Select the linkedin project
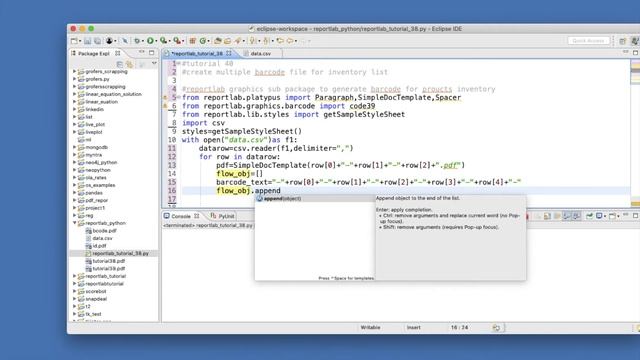 (x=94, y=109)
